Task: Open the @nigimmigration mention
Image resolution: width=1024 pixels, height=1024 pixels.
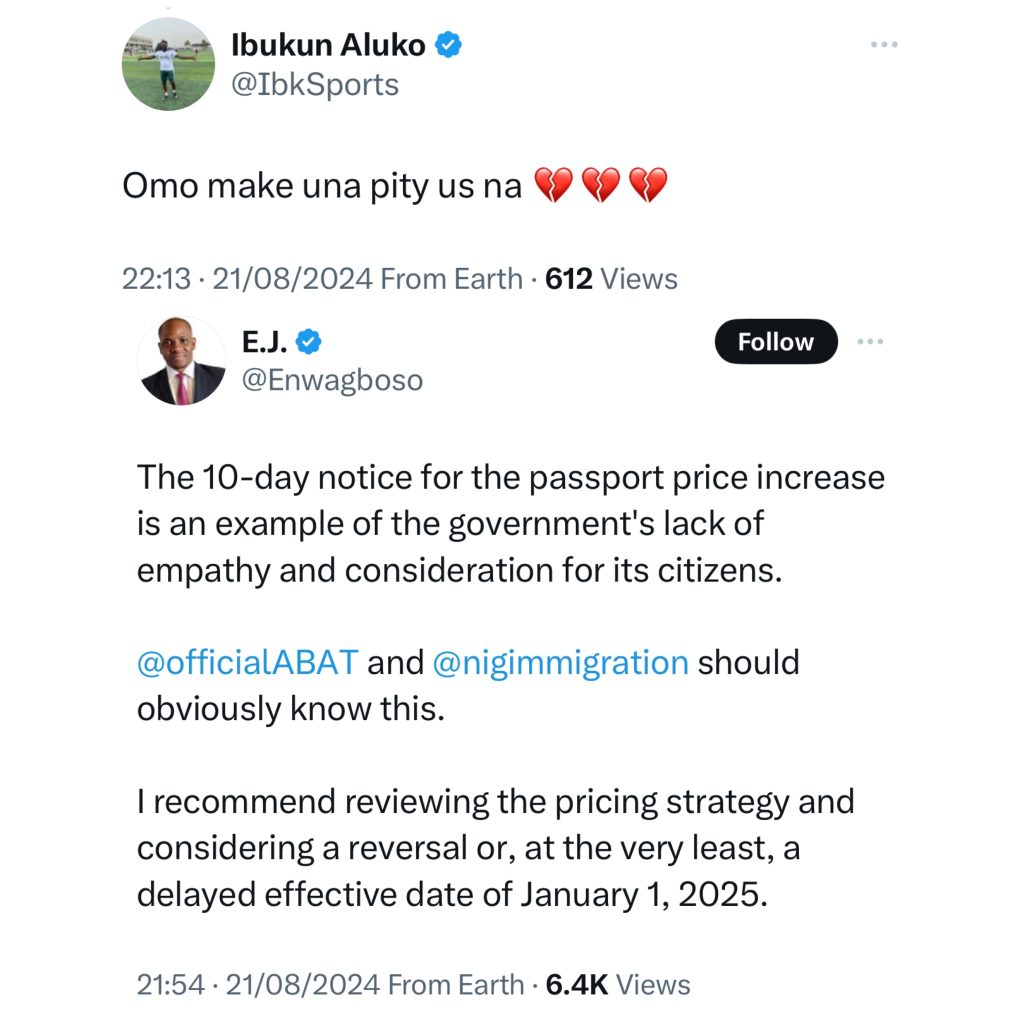Action: point(561,662)
